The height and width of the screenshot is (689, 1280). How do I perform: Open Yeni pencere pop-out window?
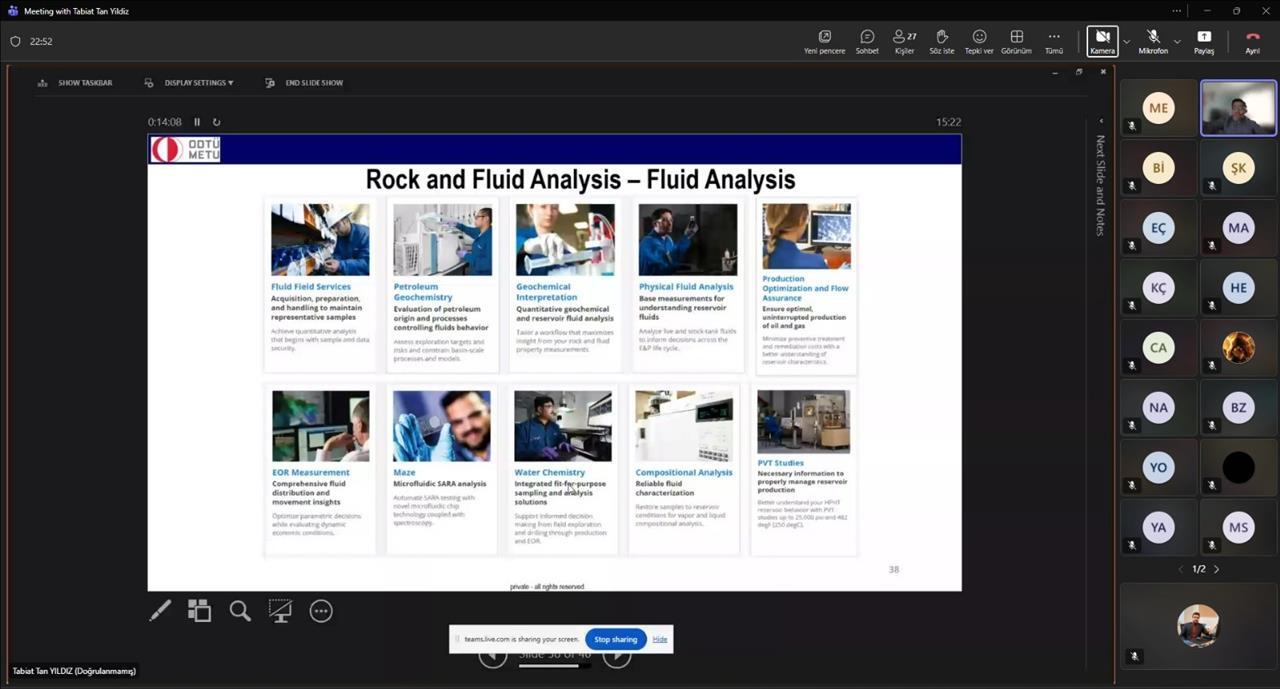coord(824,41)
